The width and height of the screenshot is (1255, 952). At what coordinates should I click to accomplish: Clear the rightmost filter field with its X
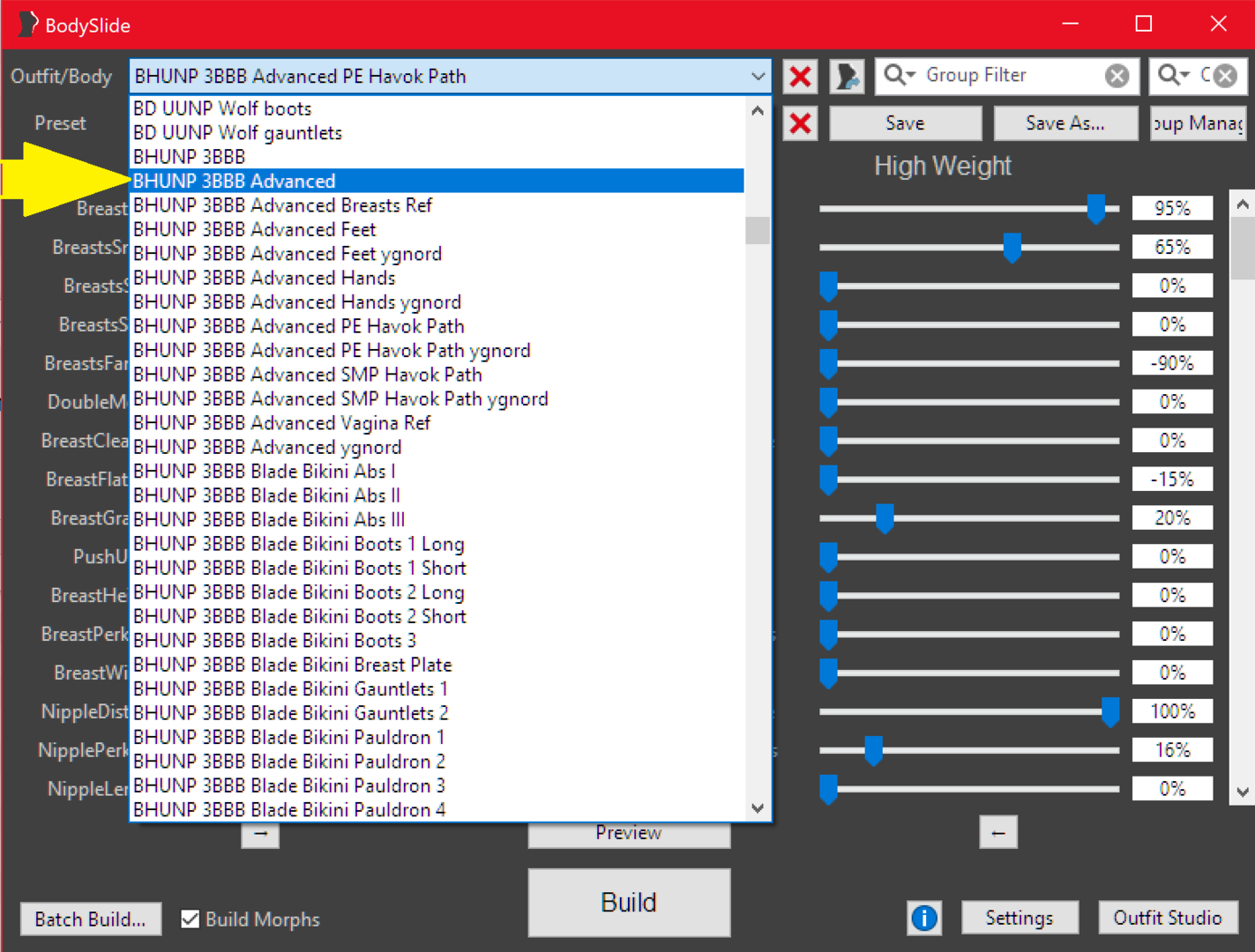point(1225,76)
